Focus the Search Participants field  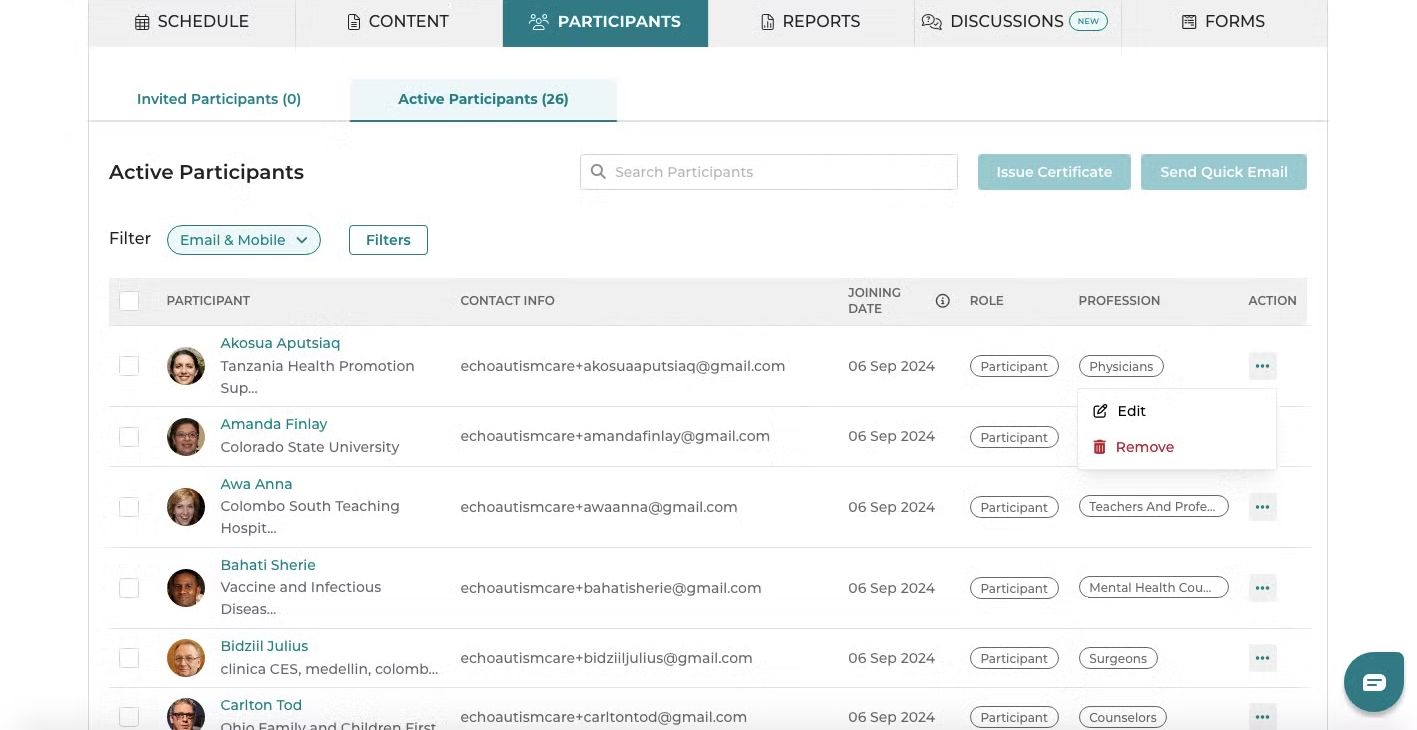pyautogui.click(x=769, y=172)
